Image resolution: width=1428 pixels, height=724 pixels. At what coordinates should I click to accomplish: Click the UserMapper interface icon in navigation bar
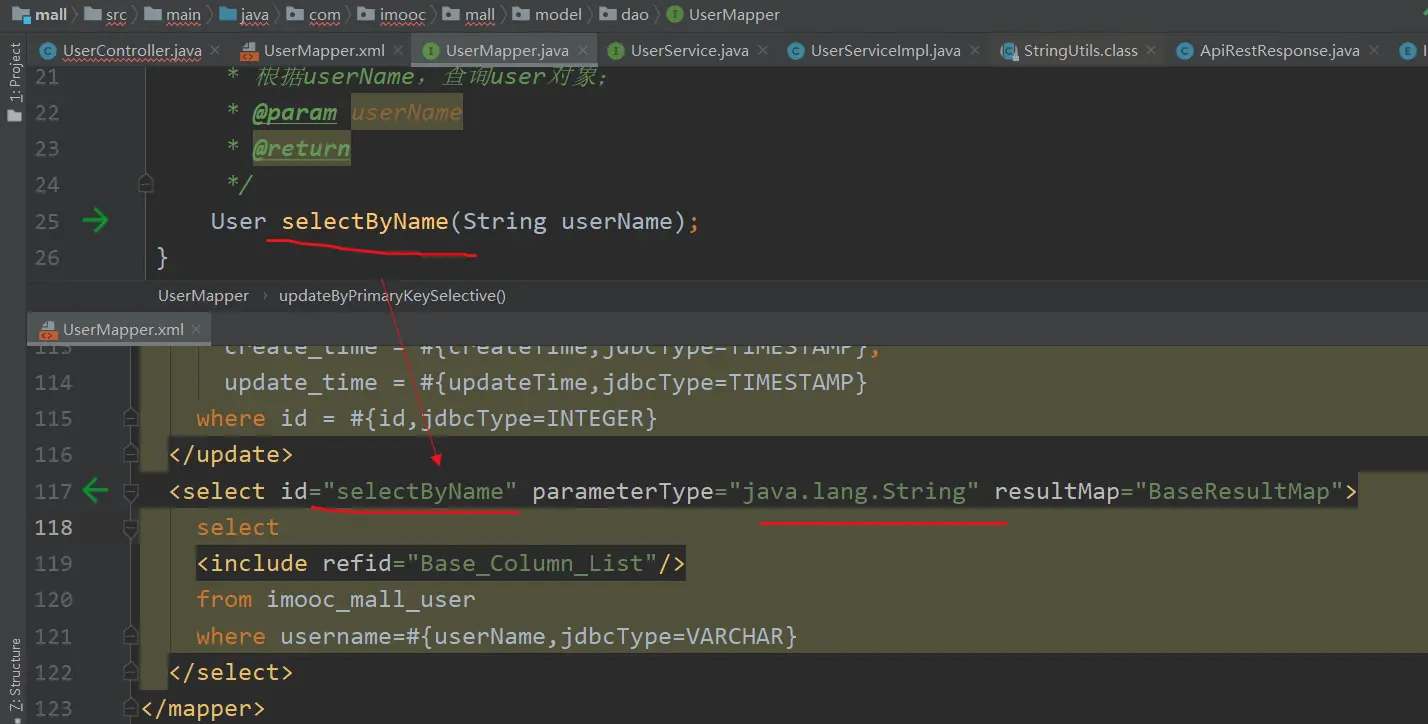675,14
